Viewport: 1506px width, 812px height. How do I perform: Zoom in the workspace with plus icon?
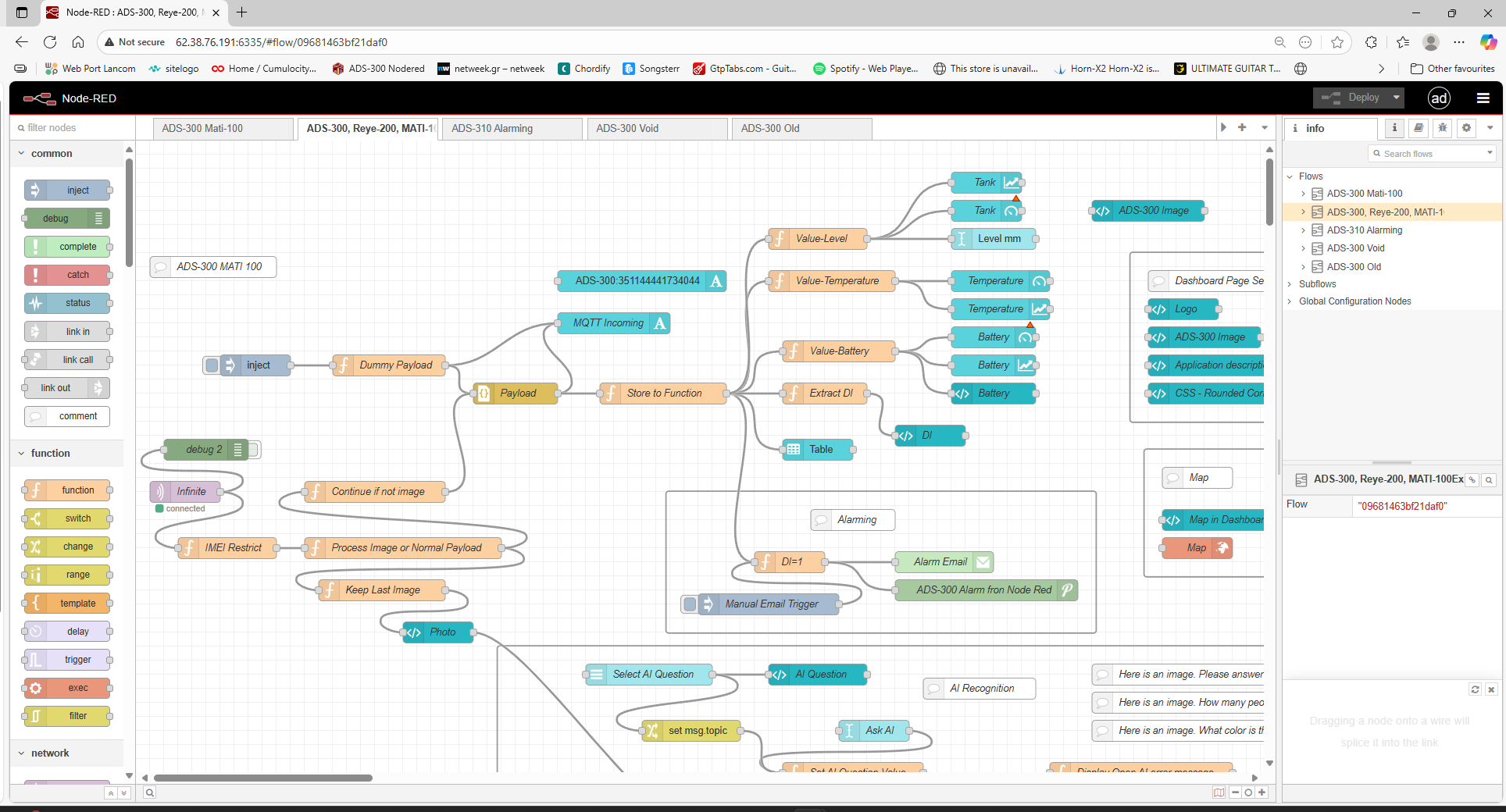point(1262,792)
